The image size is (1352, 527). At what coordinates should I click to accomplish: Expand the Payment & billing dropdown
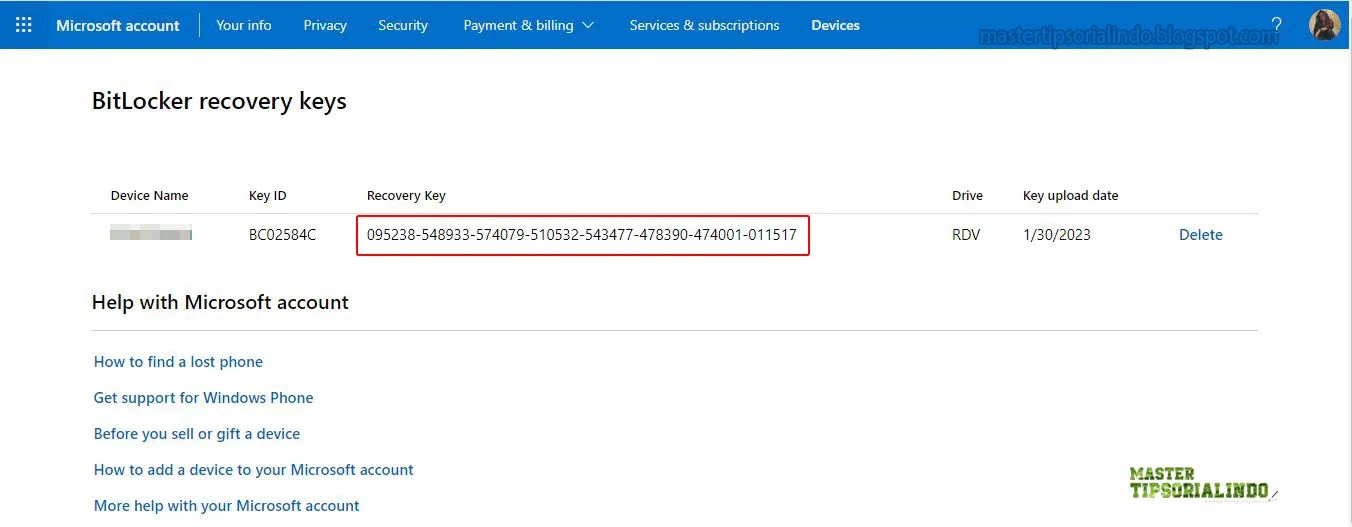tap(529, 25)
